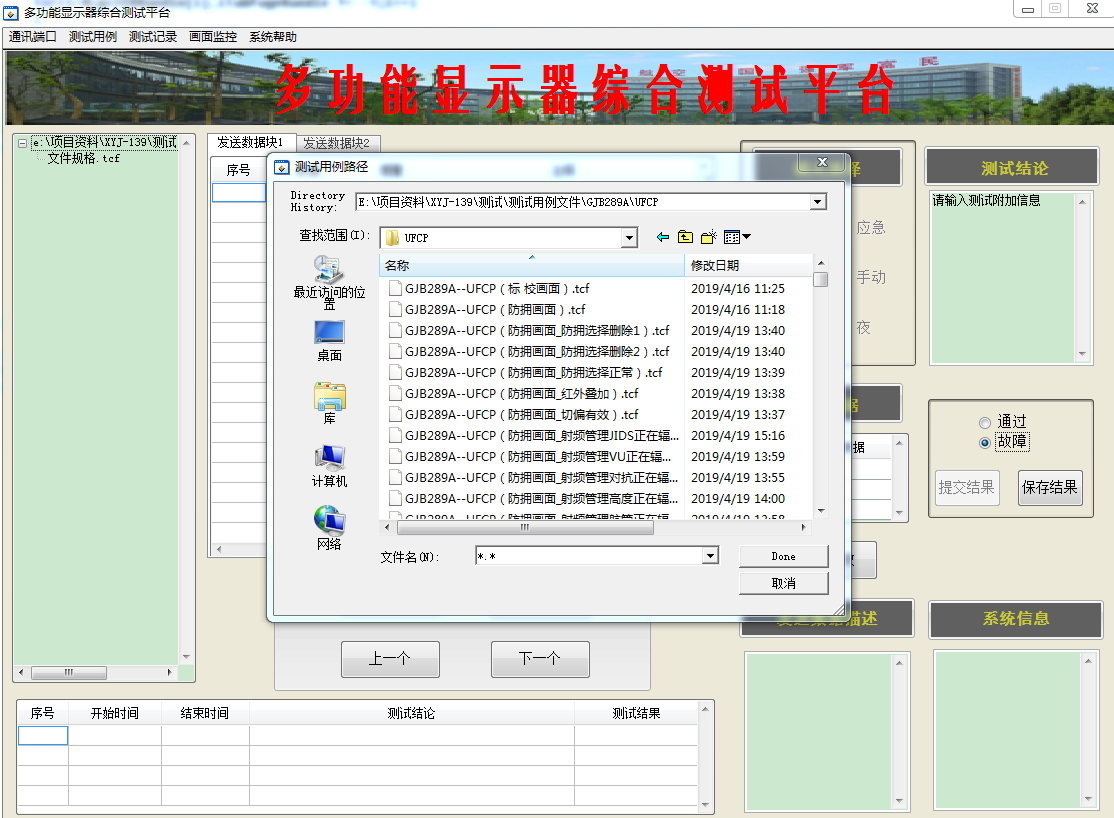Open the Libraries shortcut (库)
1114x818 pixels.
pyautogui.click(x=329, y=403)
